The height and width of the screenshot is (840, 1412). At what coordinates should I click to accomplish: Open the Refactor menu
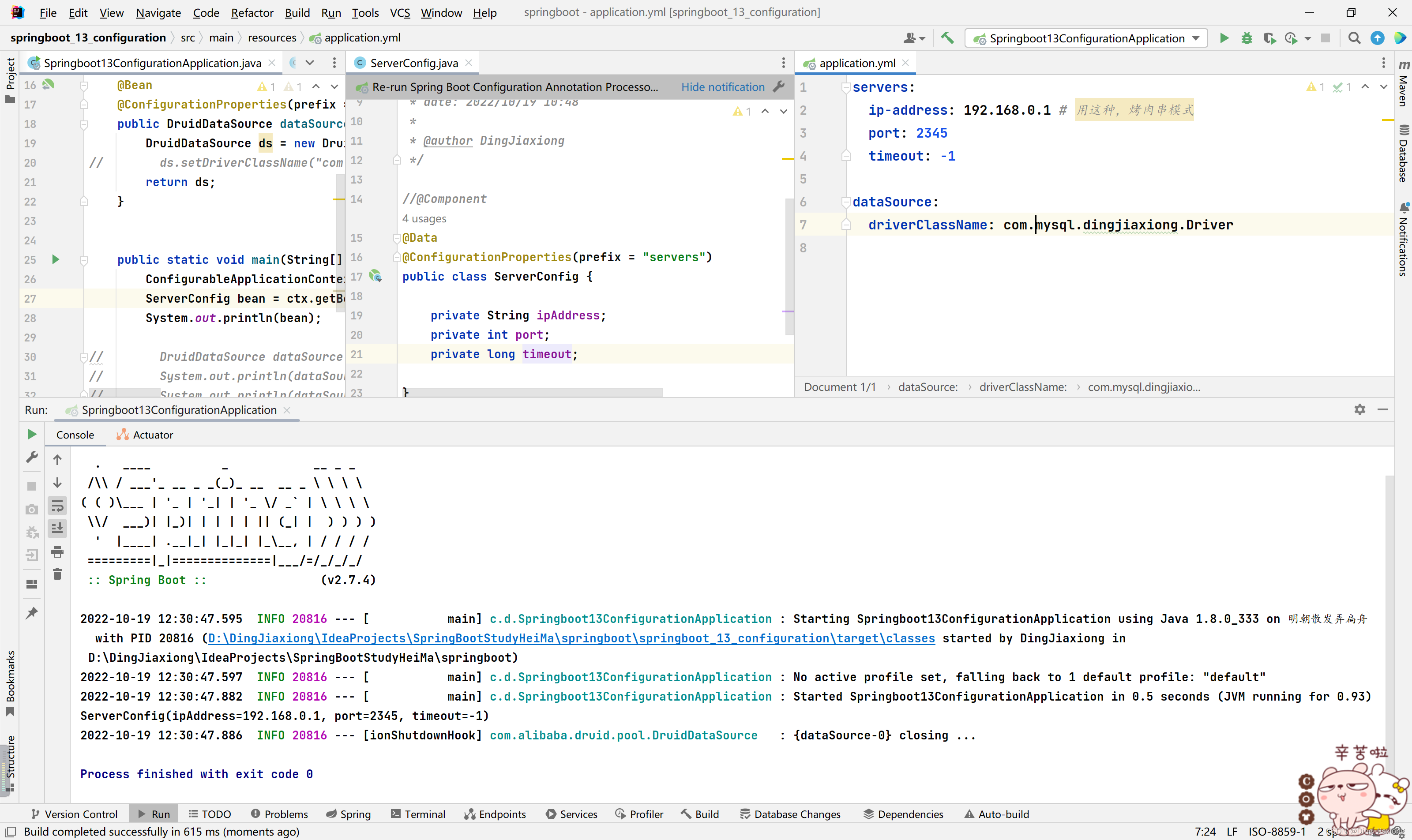coord(252,12)
